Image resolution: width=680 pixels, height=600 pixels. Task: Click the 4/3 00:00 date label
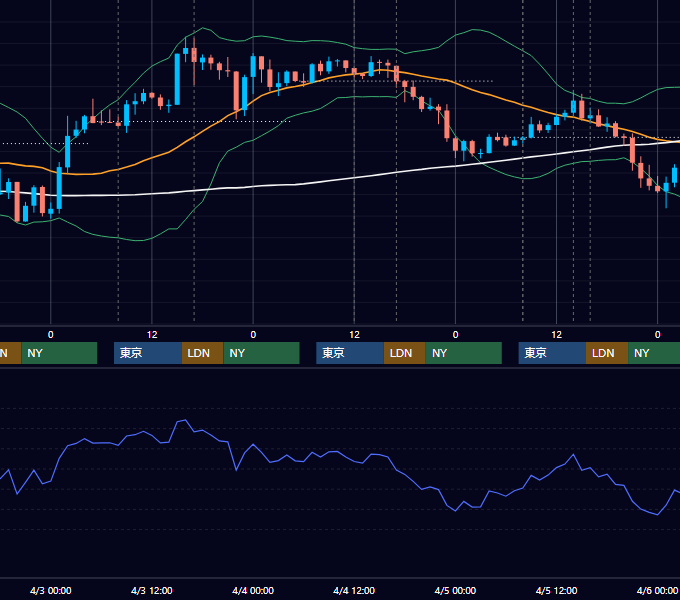(51, 590)
